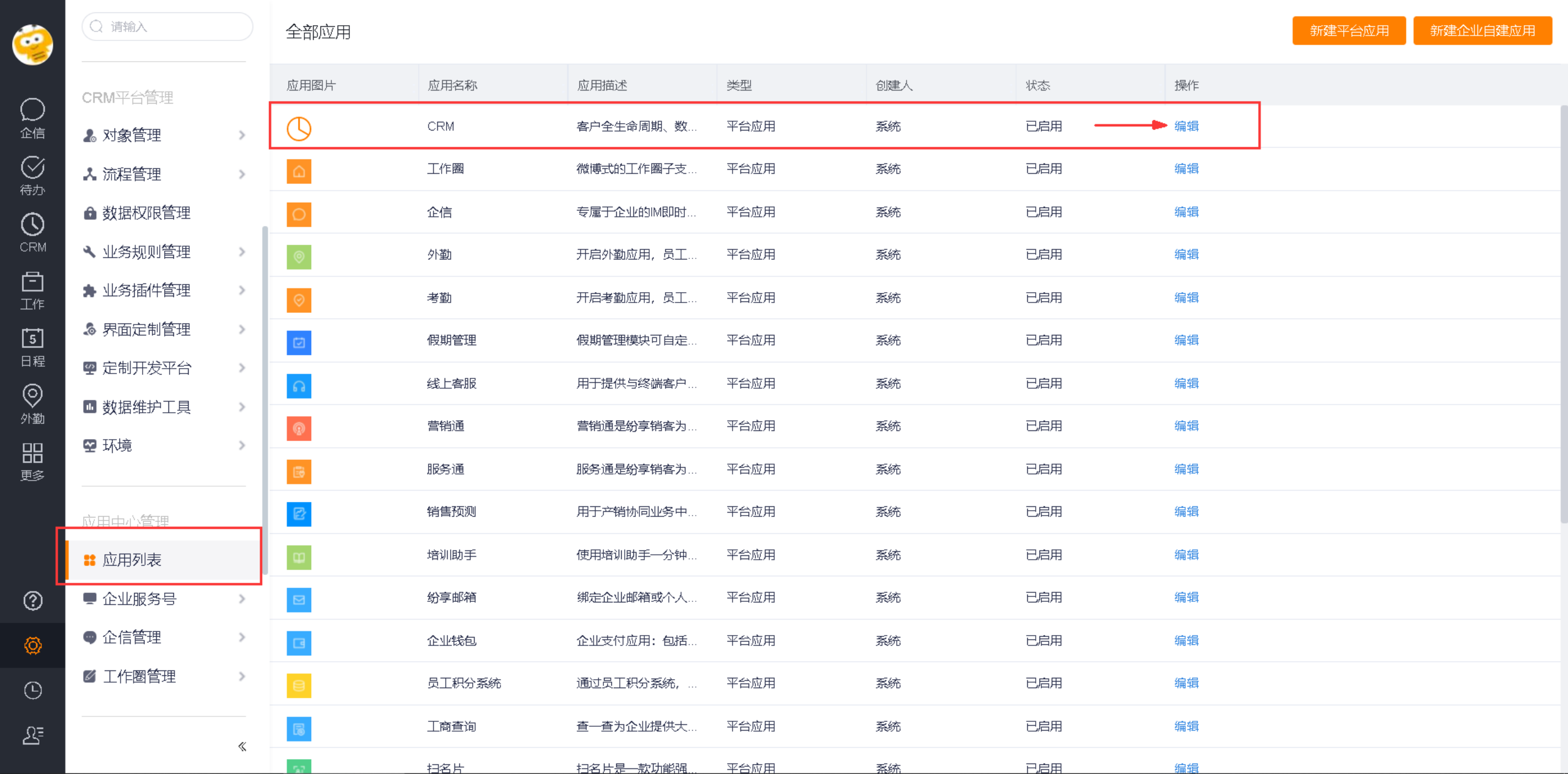The height and width of the screenshot is (774, 1568).
Task: Click the 销售预测 app icon
Action: point(299,514)
